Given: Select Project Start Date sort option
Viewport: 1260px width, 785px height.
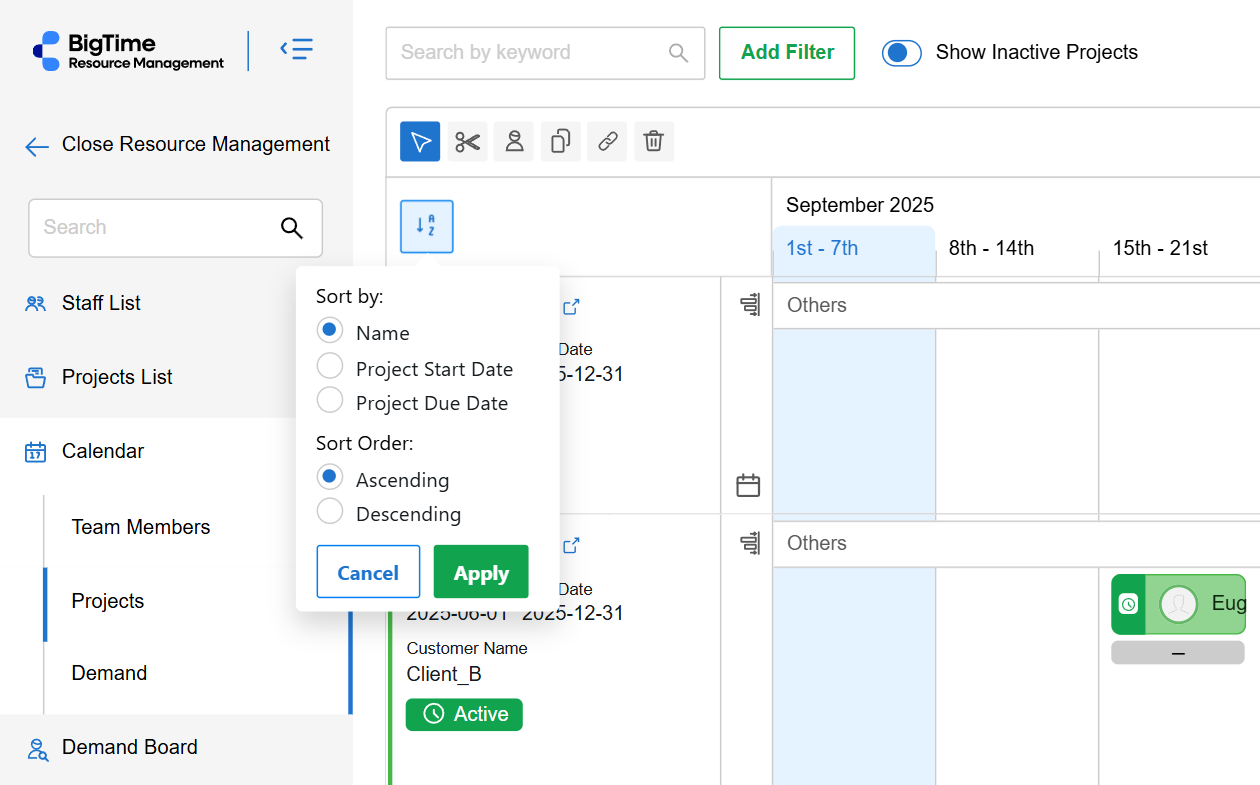Looking at the screenshot, I should coord(330,367).
